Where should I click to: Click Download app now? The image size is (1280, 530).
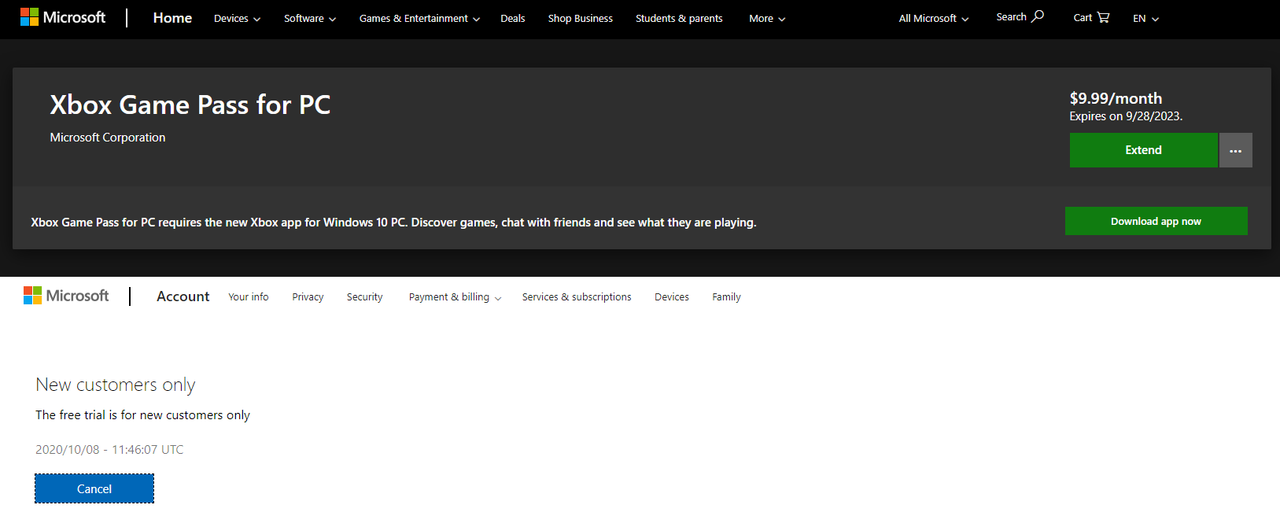(x=1156, y=221)
